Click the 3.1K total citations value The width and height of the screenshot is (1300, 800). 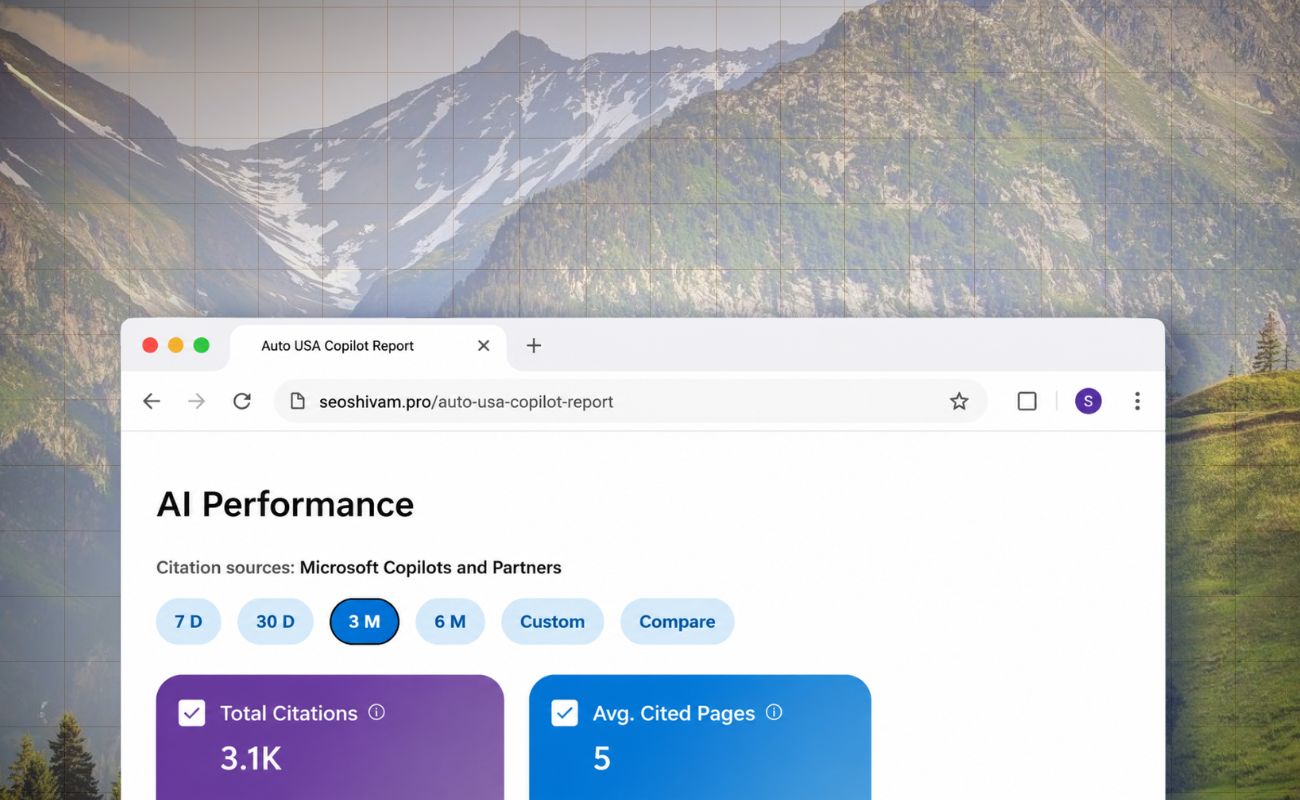251,759
